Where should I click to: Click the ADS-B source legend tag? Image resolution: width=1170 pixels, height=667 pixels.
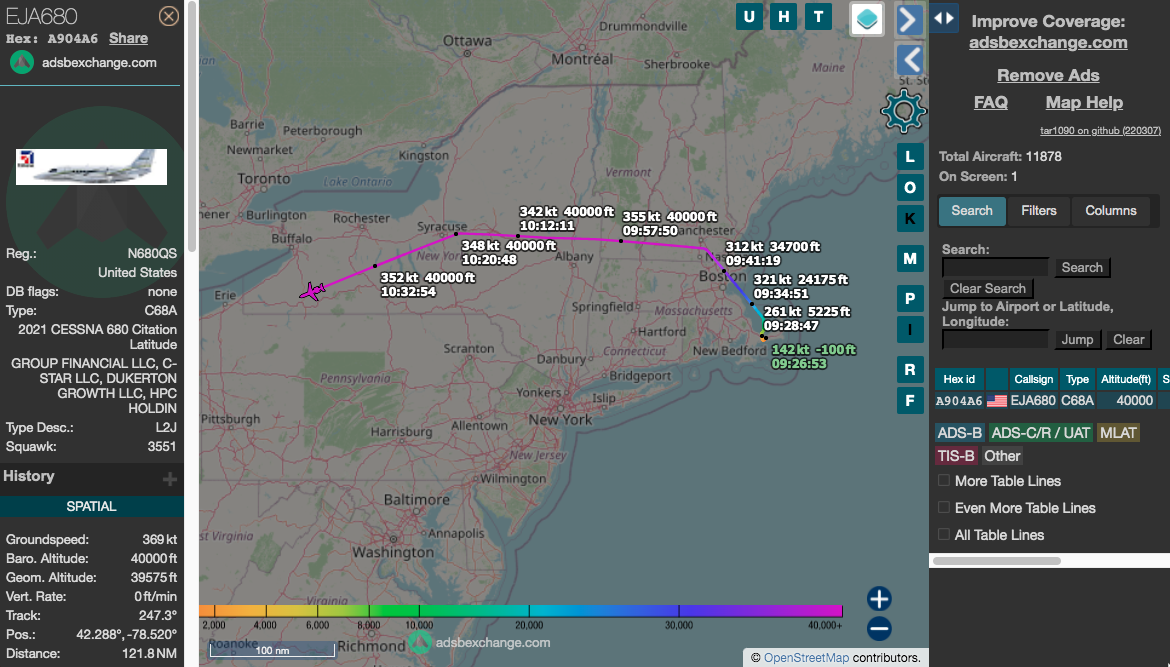pyautogui.click(x=960, y=433)
